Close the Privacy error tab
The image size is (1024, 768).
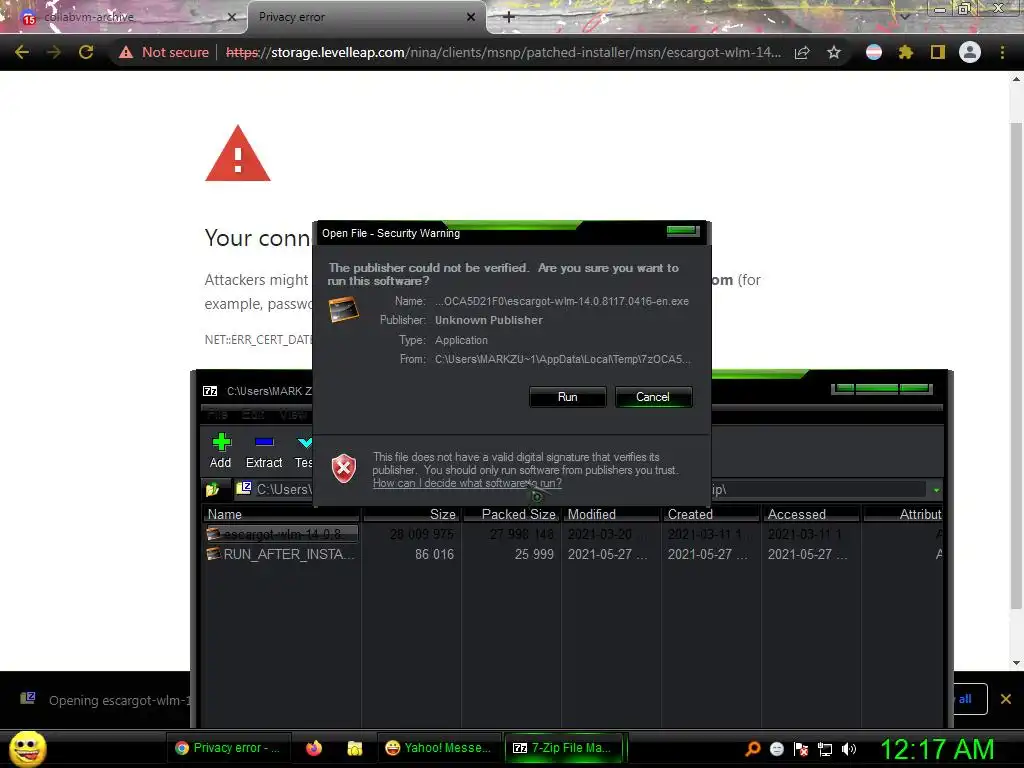[471, 17]
